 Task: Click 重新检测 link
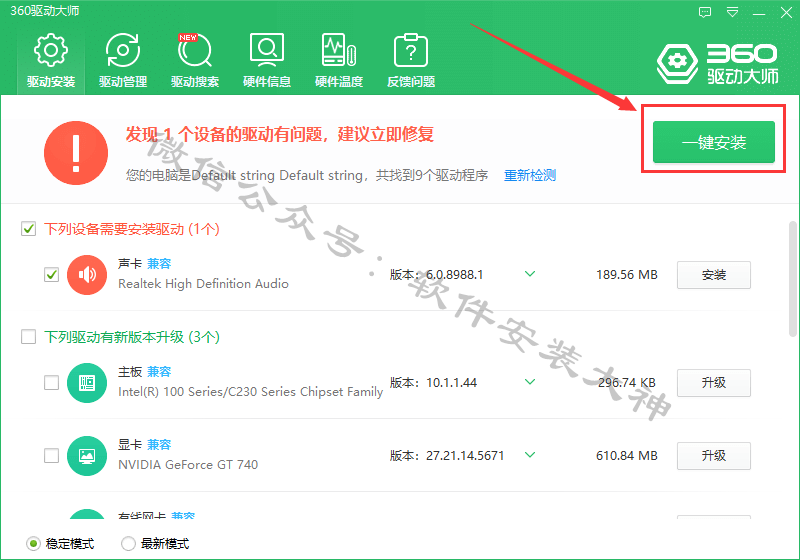[530, 175]
